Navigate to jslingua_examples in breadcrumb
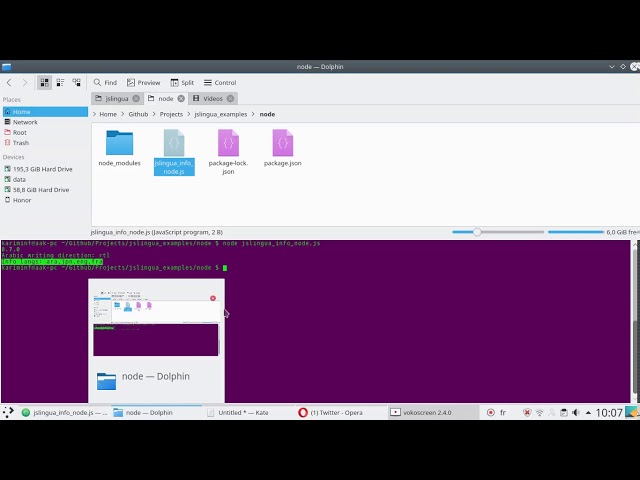Image resolution: width=640 pixels, height=480 pixels. (x=221, y=114)
